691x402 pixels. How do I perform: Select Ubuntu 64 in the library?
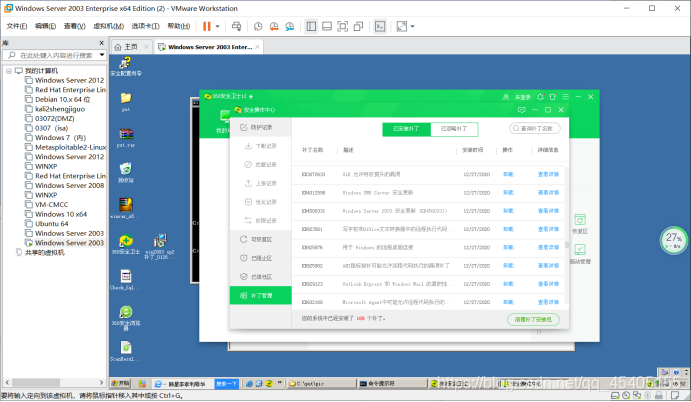coord(52,223)
